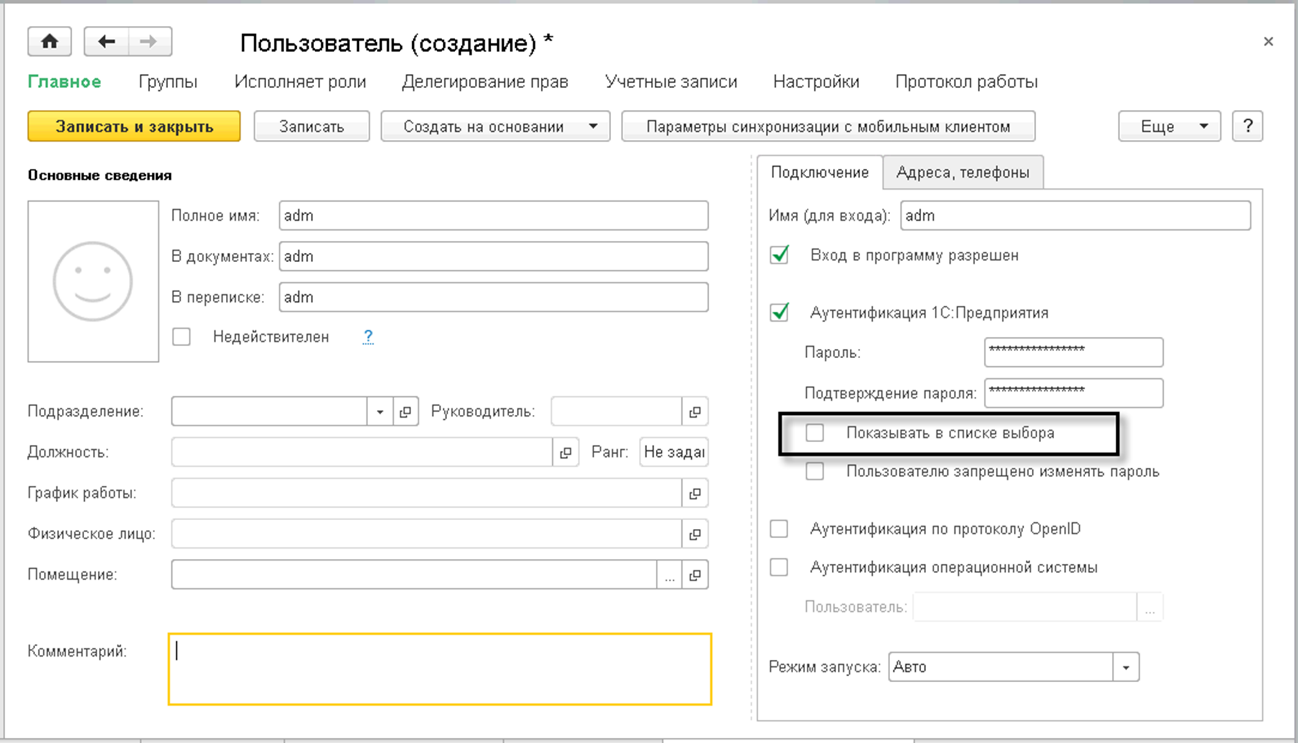Open the Группы section
The width and height of the screenshot is (1298, 743).
[168, 82]
